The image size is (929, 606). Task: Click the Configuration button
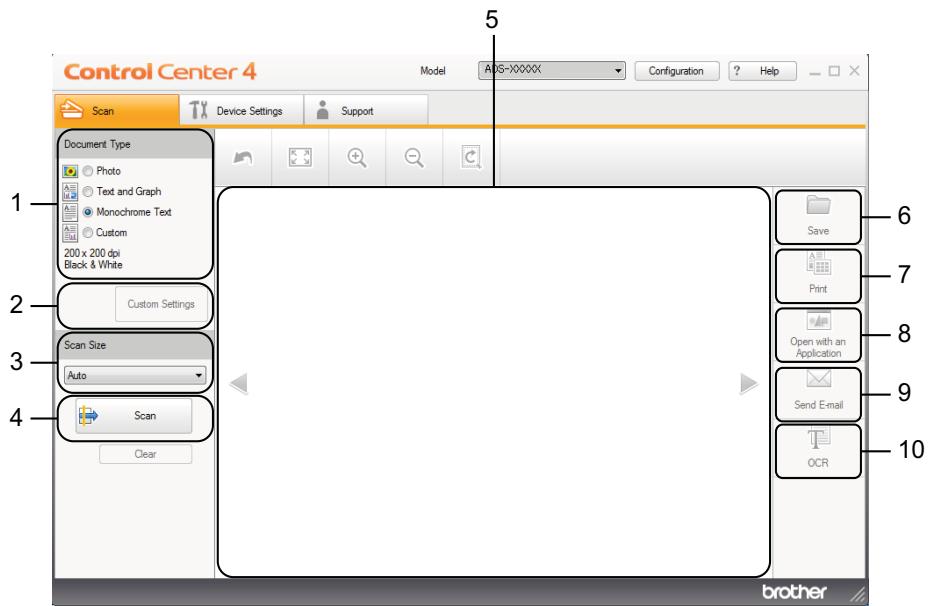pyautogui.click(x=677, y=70)
